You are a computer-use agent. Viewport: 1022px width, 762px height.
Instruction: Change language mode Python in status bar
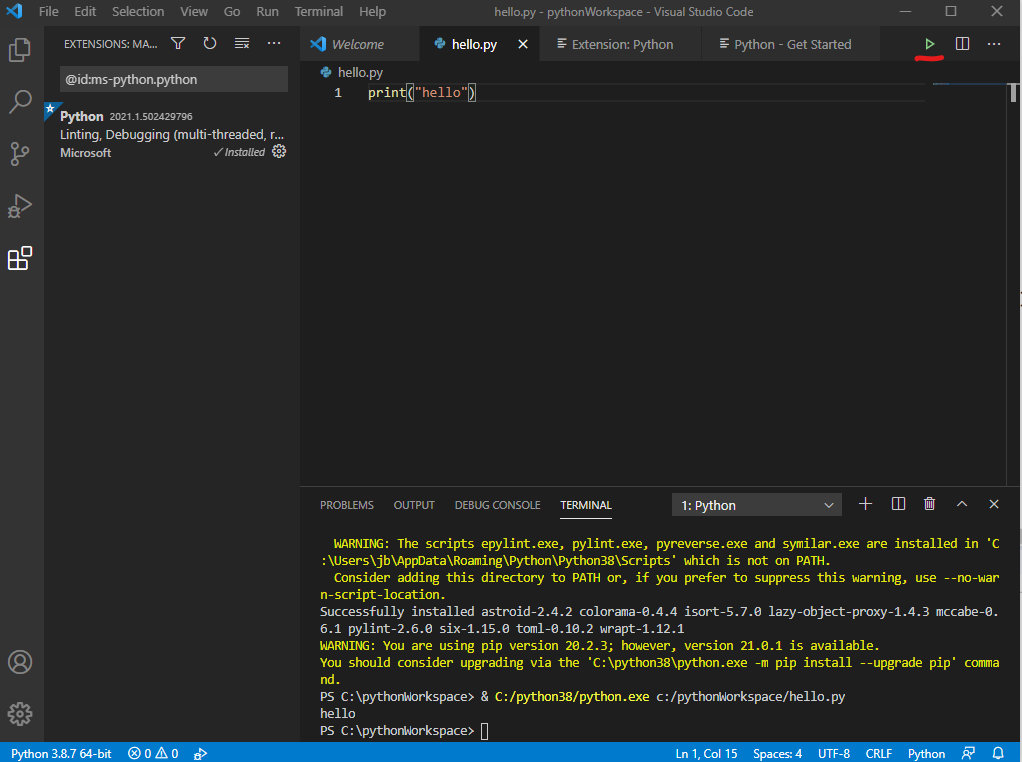pyautogui.click(x=926, y=754)
